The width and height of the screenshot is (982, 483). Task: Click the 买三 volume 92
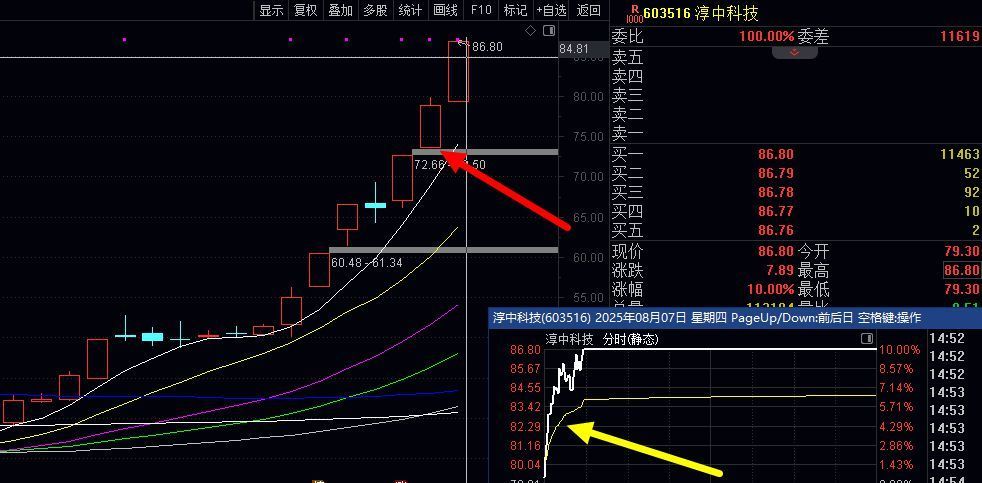point(972,192)
